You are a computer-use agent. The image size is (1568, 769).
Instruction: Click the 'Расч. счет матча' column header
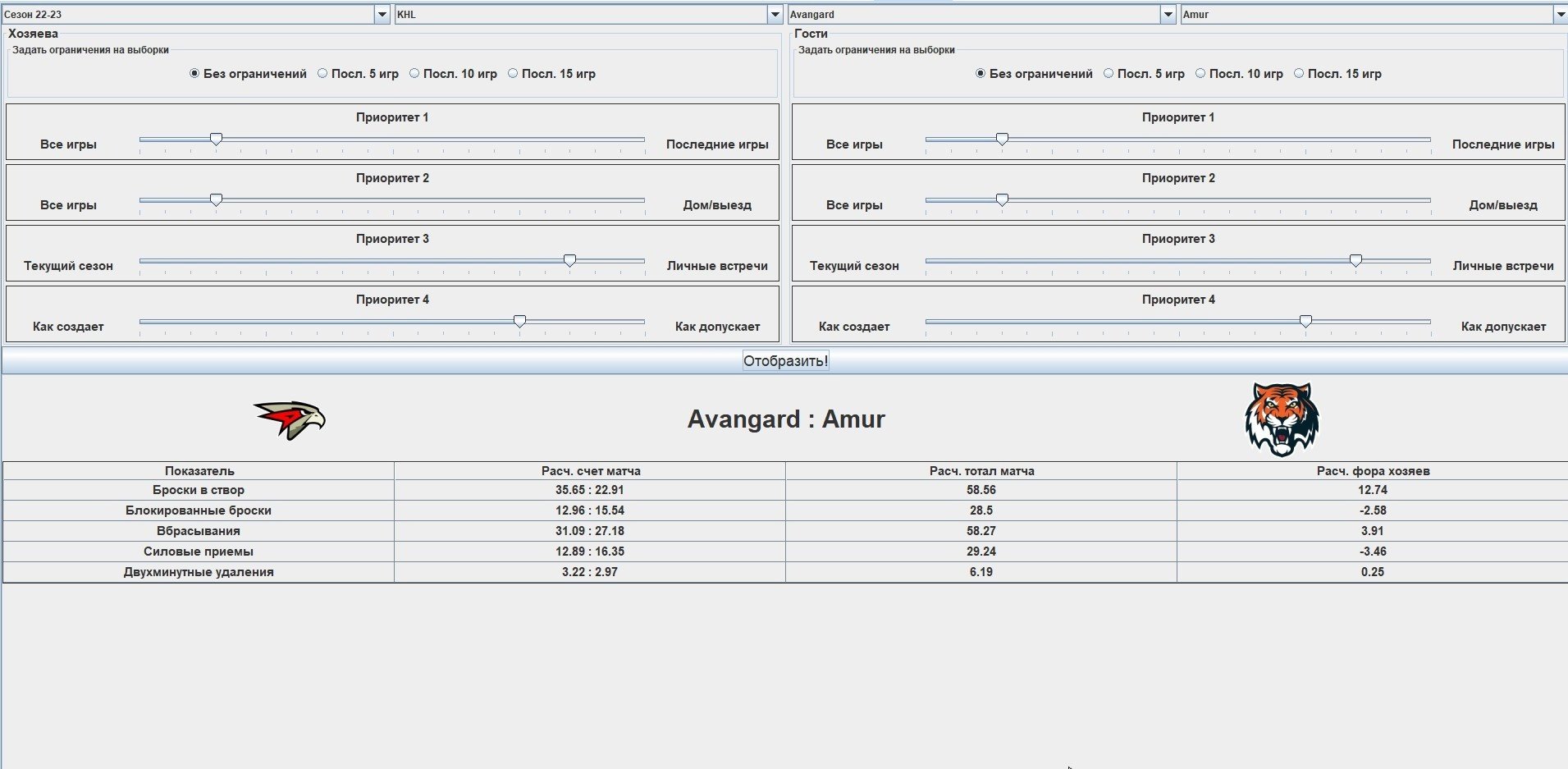coord(590,471)
